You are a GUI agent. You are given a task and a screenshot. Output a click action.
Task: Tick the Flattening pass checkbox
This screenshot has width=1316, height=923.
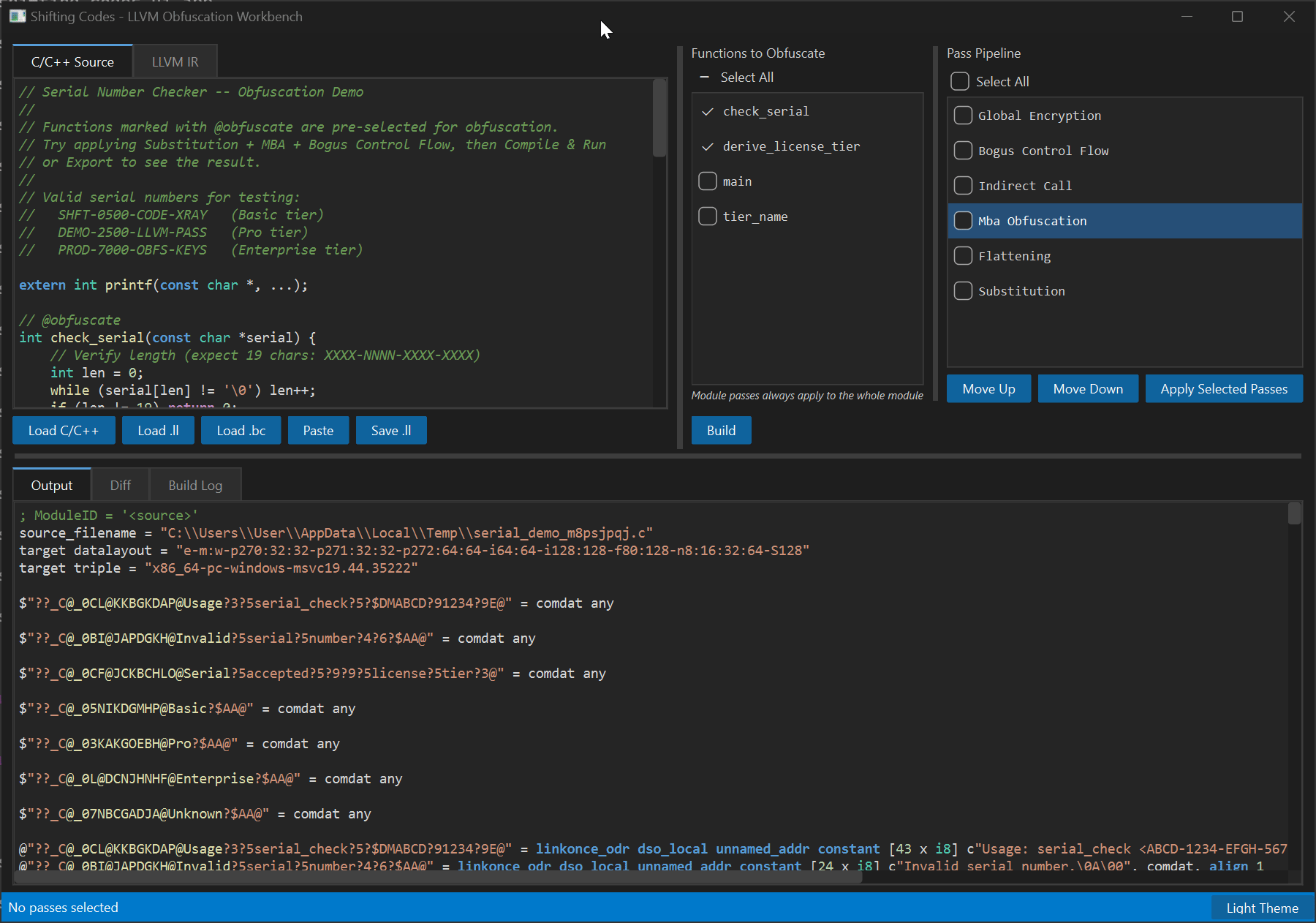click(964, 256)
